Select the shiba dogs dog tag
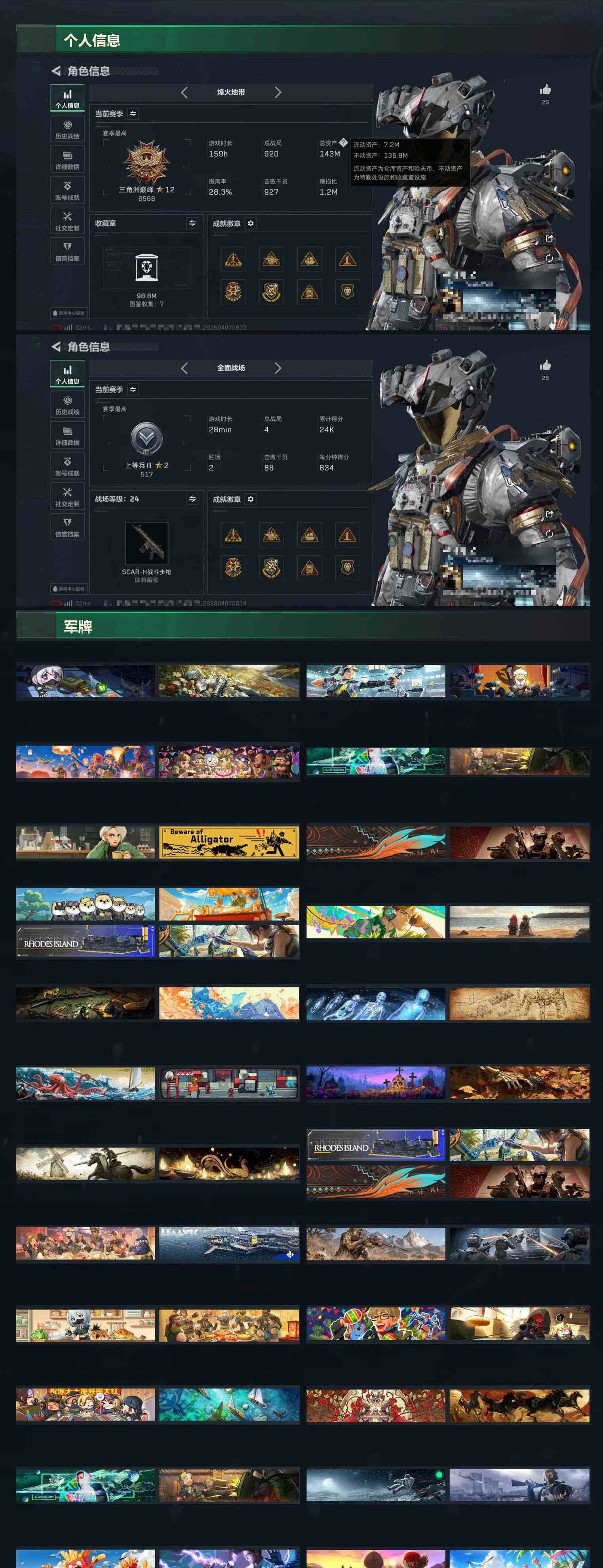 coord(86,904)
